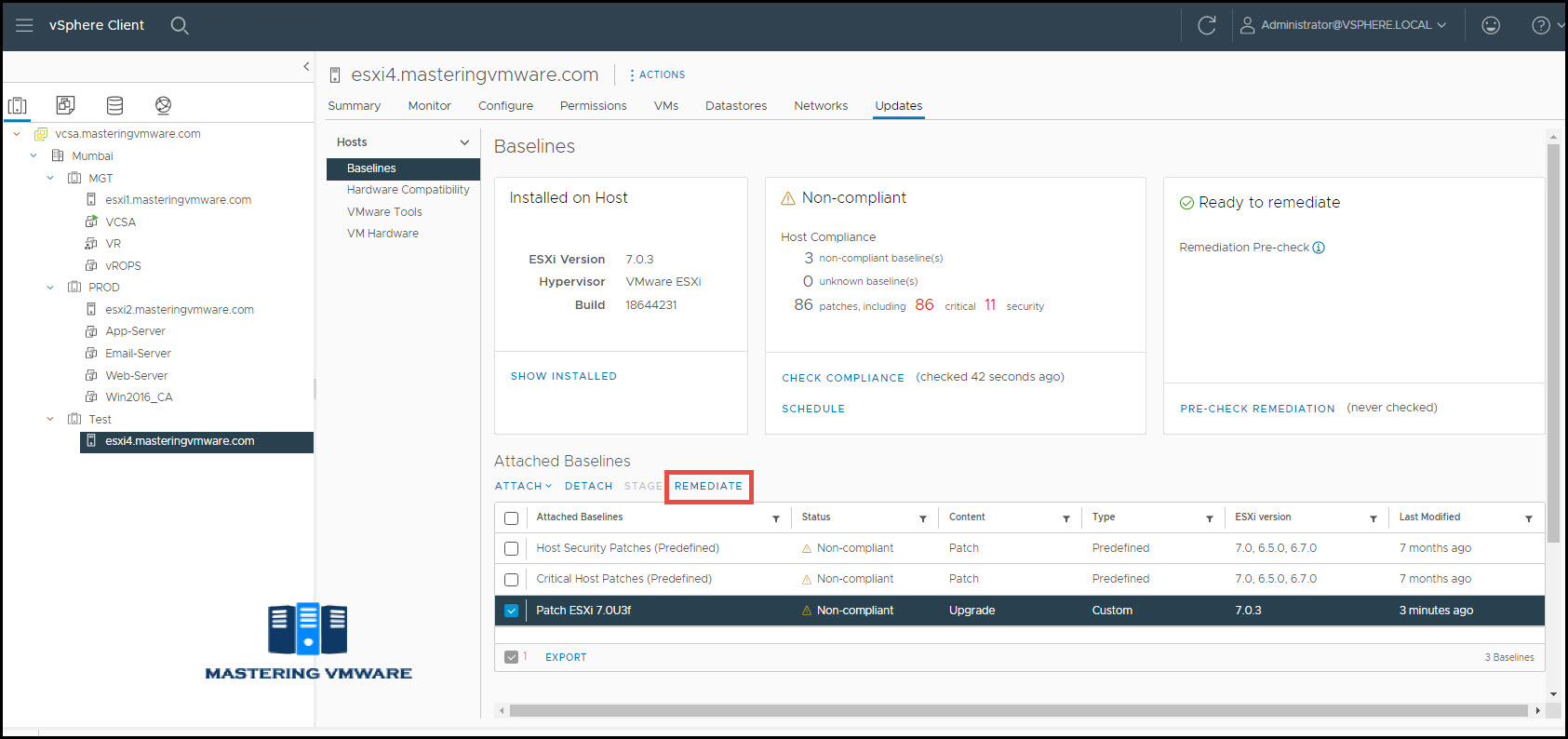Click the esxi4 host icon in title

coord(335,75)
